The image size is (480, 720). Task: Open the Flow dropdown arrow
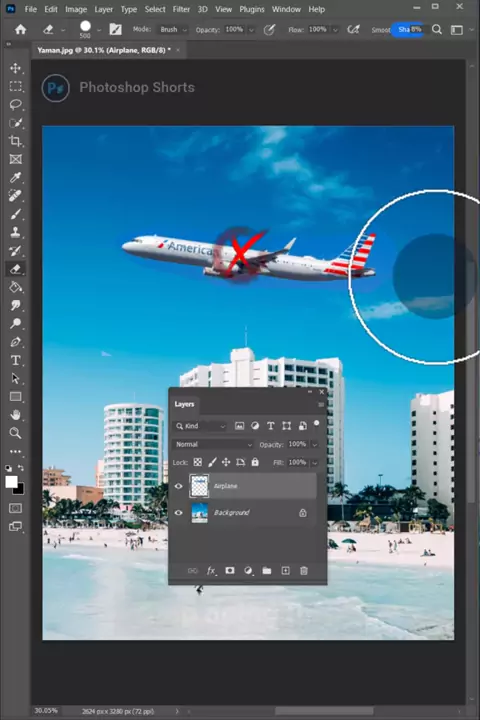(x=335, y=30)
